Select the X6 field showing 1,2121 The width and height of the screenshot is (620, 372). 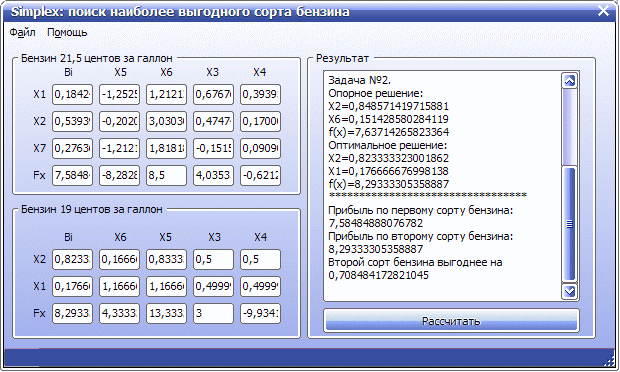166,94
